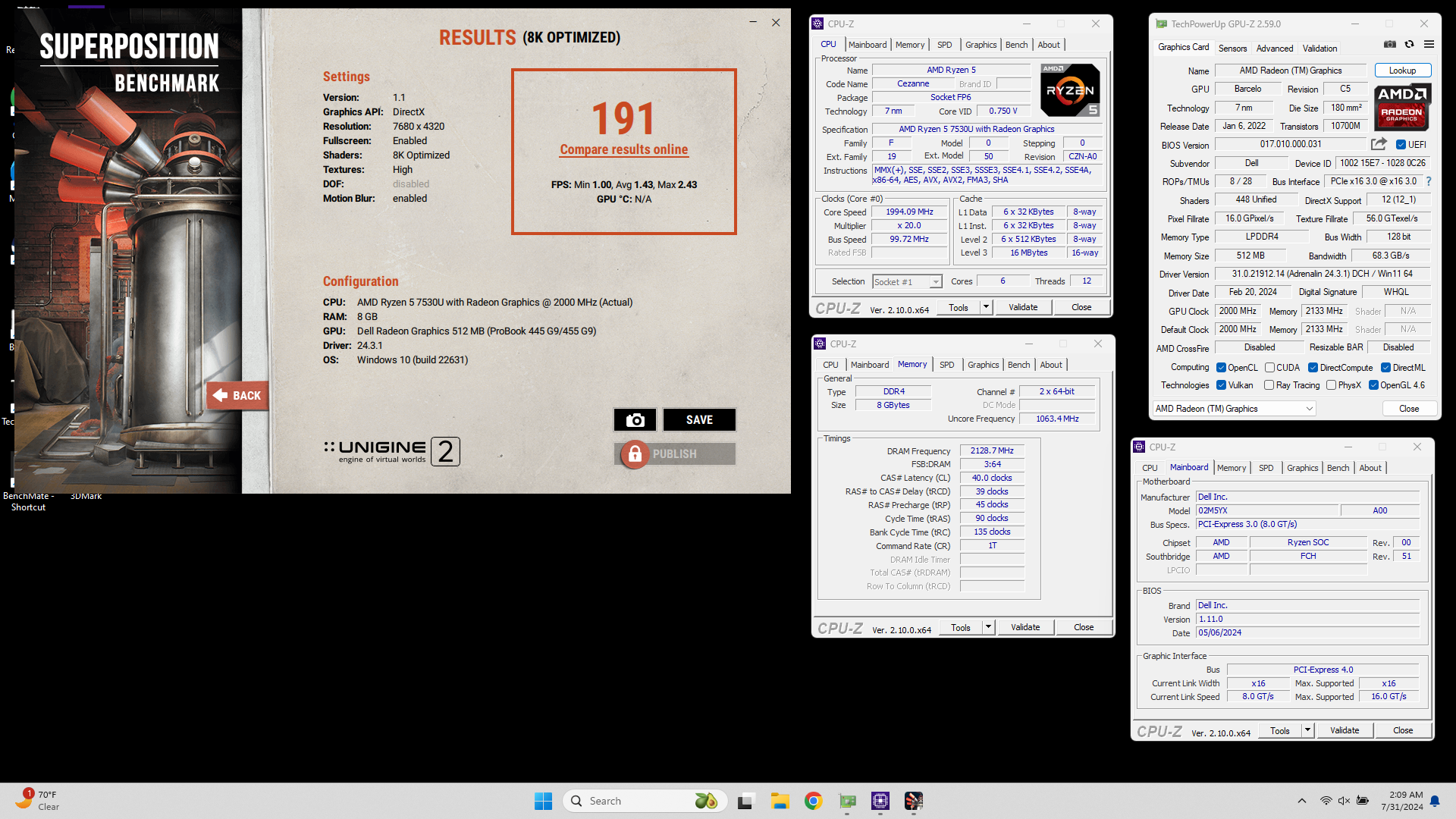The width and height of the screenshot is (1456, 819).
Task: Click GPU-Z taskbar icon
Action: pos(847,801)
